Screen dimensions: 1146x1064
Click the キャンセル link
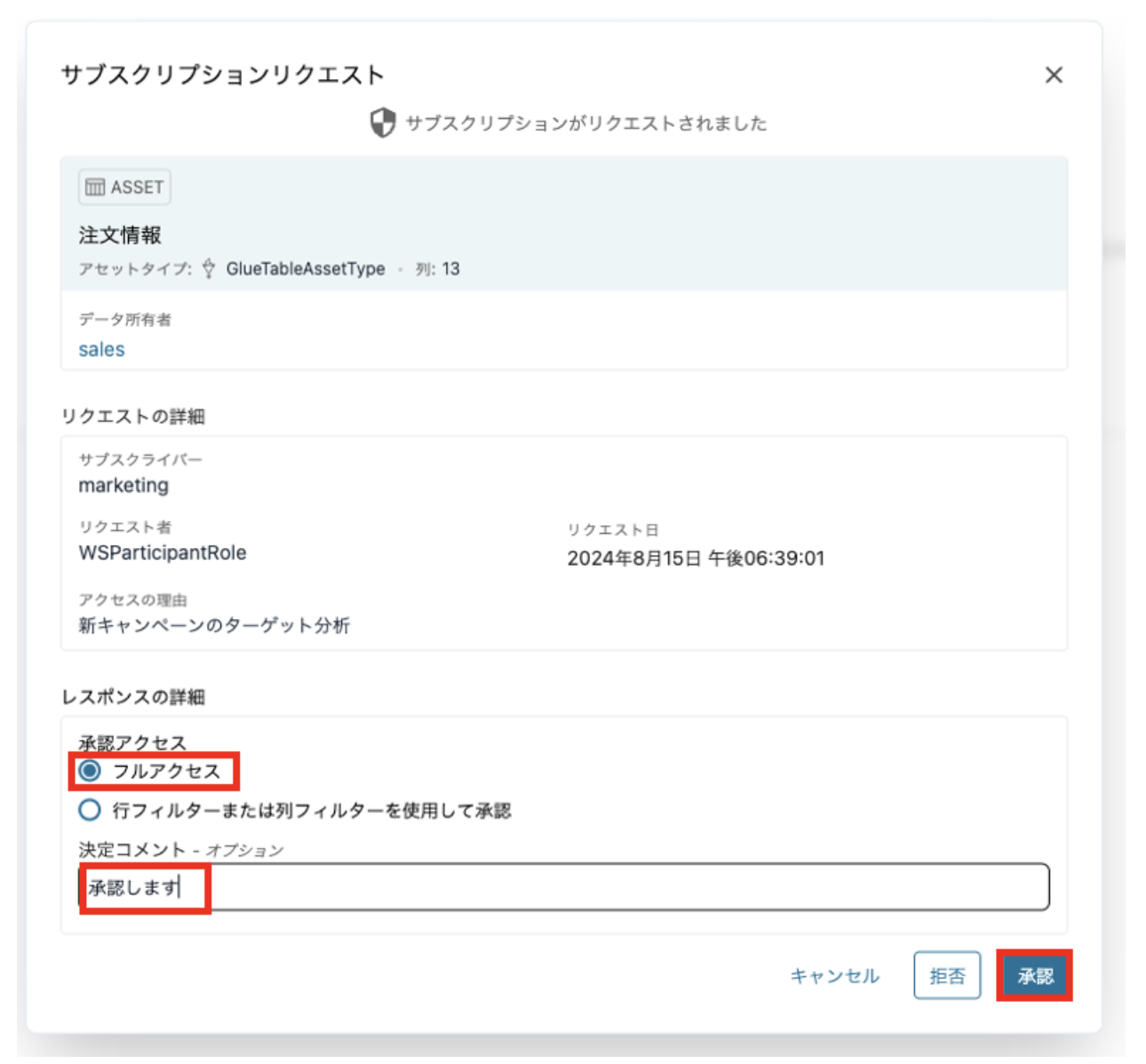(x=834, y=976)
